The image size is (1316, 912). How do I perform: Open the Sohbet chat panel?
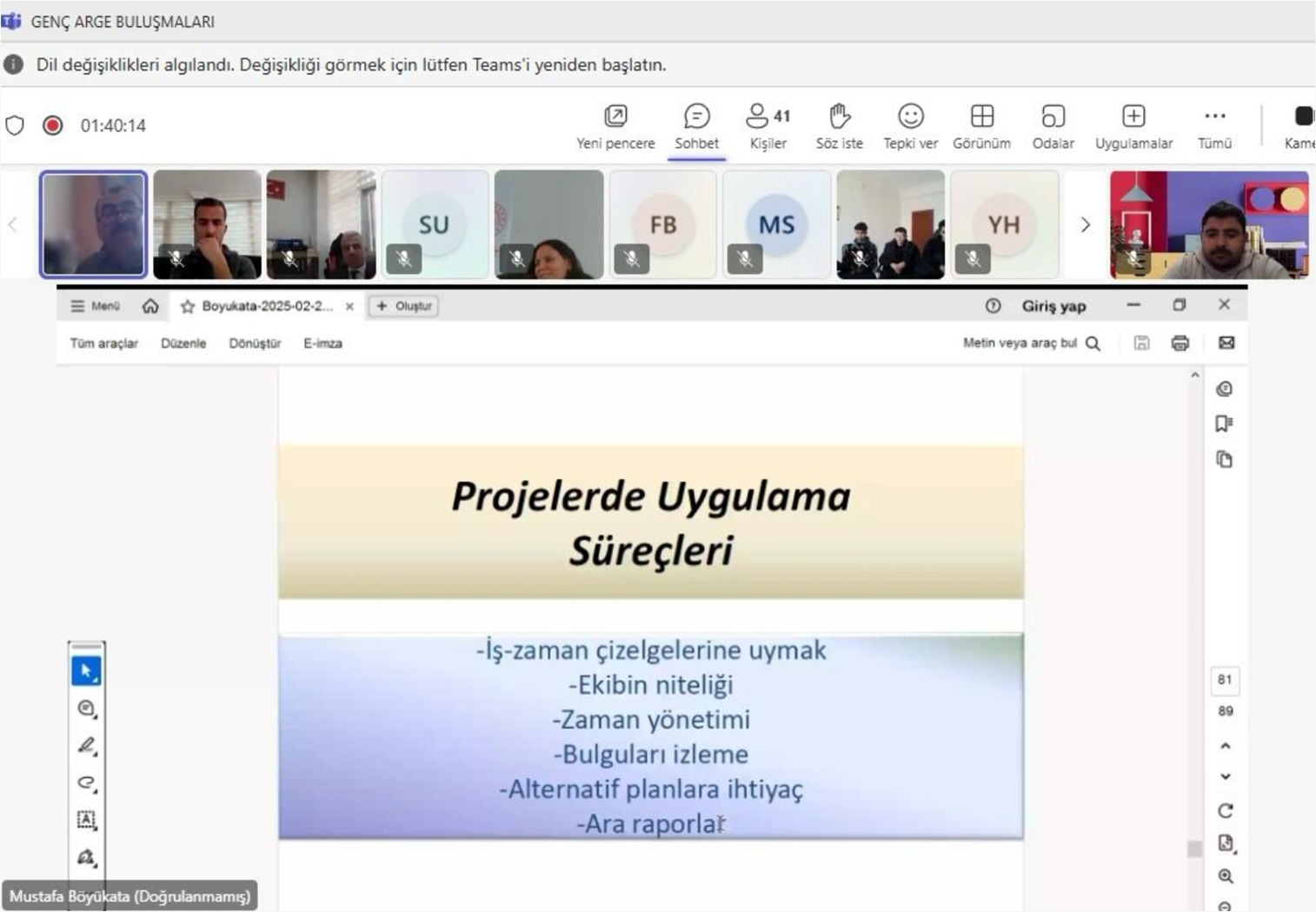click(x=696, y=127)
